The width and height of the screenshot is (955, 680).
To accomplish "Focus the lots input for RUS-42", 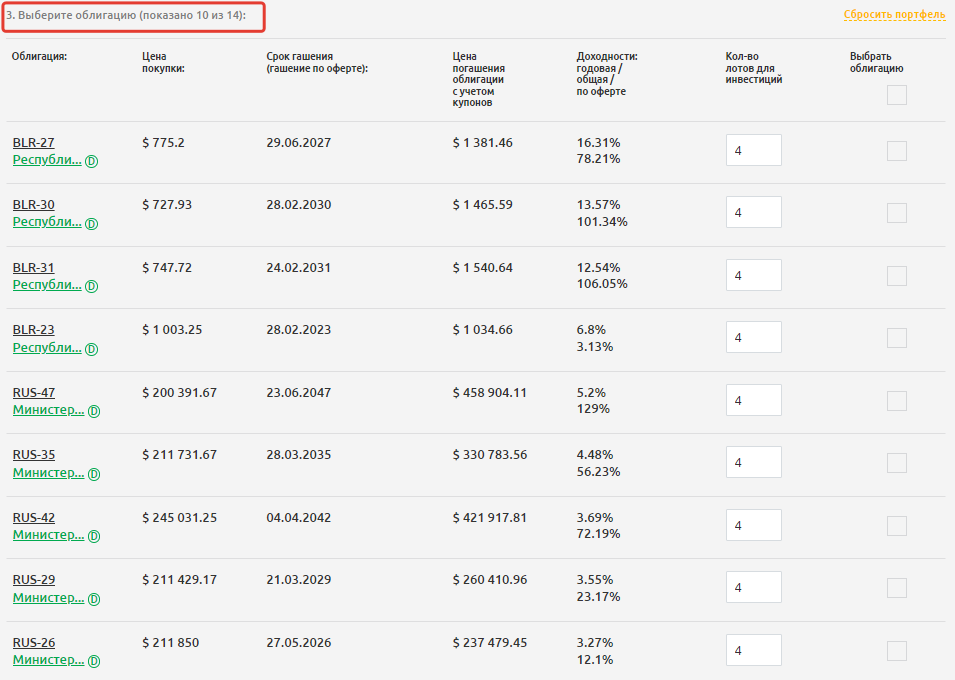I will [x=753, y=526].
